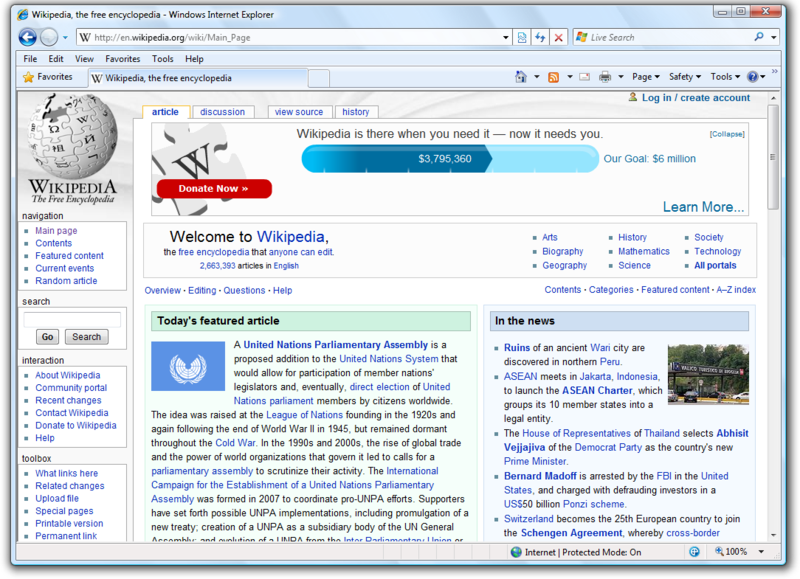
Task: Click the browser Forward arrow button
Action: [49, 37]
